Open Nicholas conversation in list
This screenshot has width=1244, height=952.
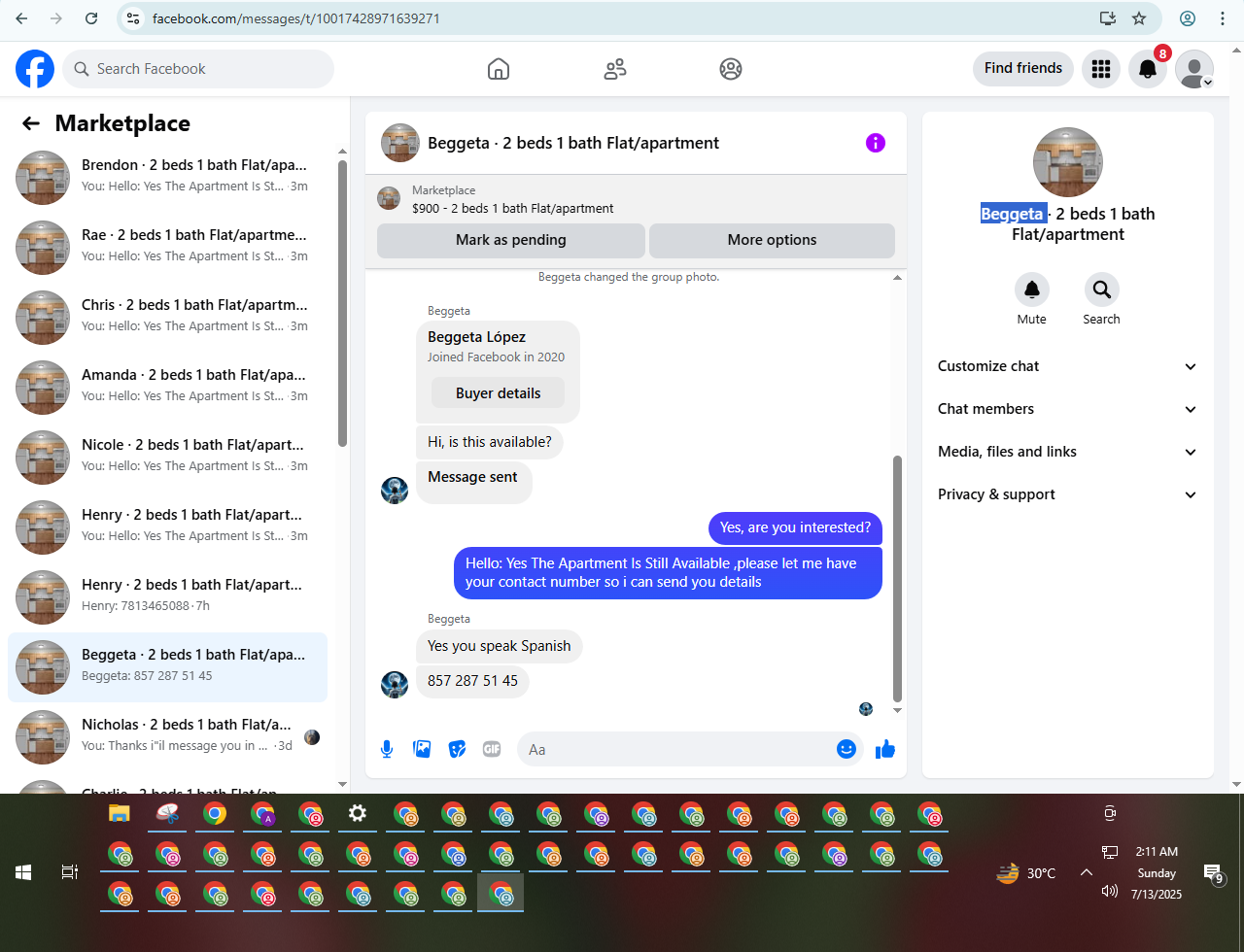pos(167,735)
